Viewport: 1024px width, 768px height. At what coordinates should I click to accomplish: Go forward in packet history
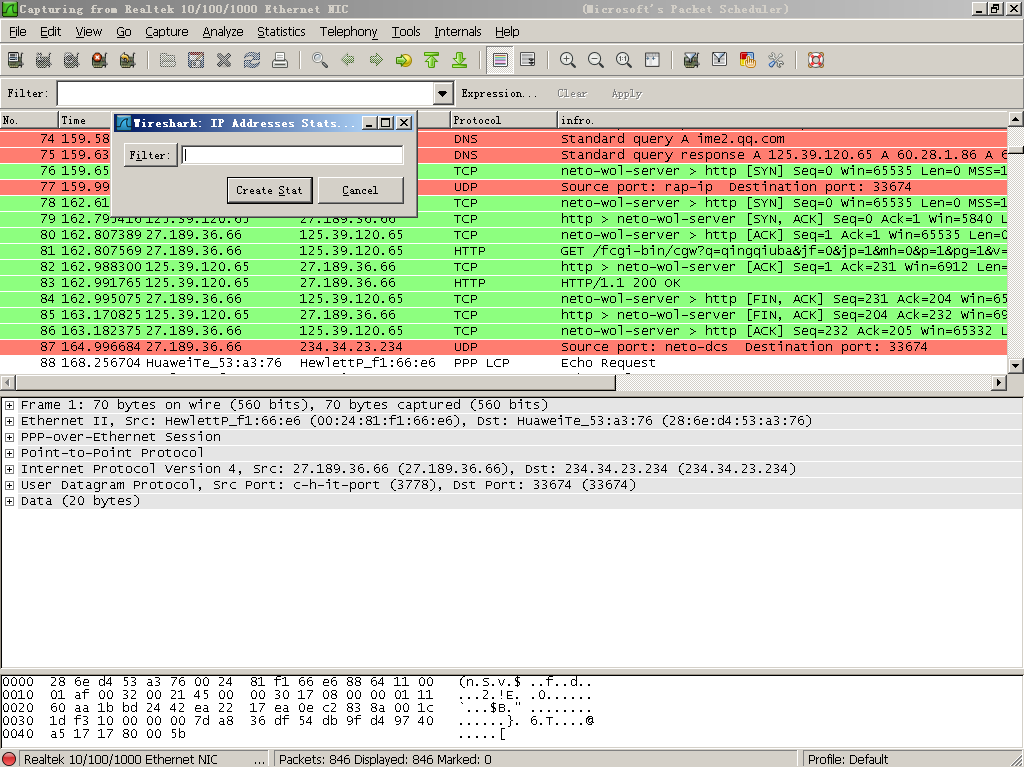[x=376, y=60]
